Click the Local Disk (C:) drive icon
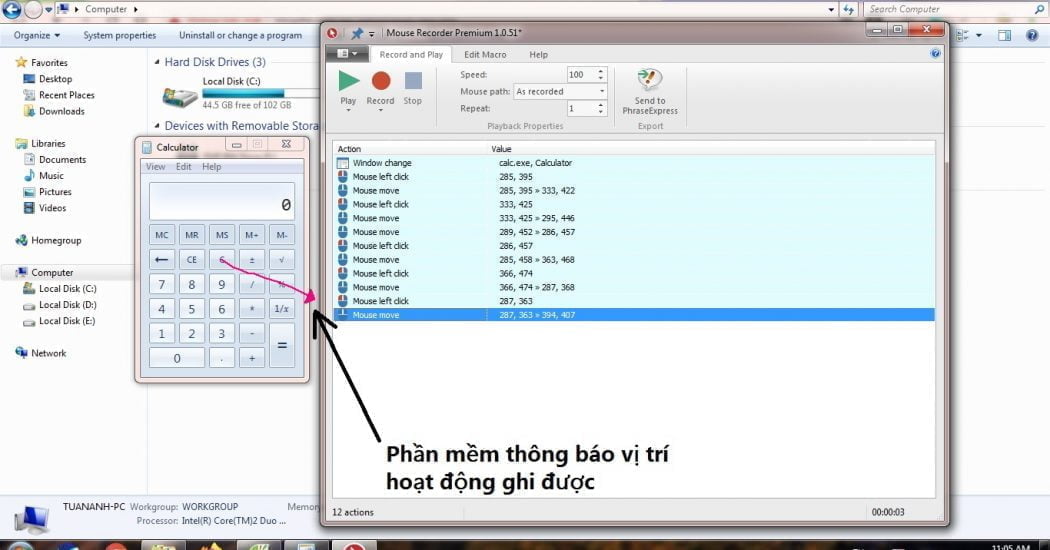 click(180, 97)
